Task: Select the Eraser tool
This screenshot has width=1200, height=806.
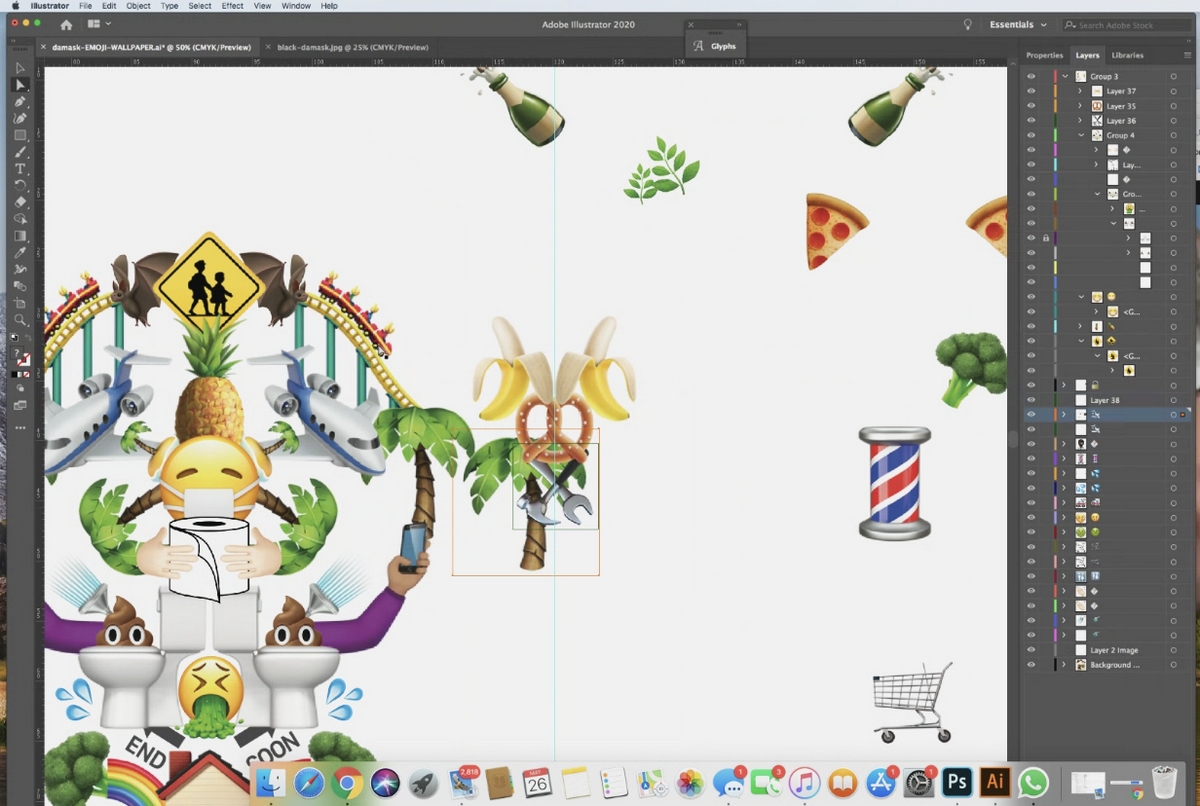Action: tap(20, 202)
